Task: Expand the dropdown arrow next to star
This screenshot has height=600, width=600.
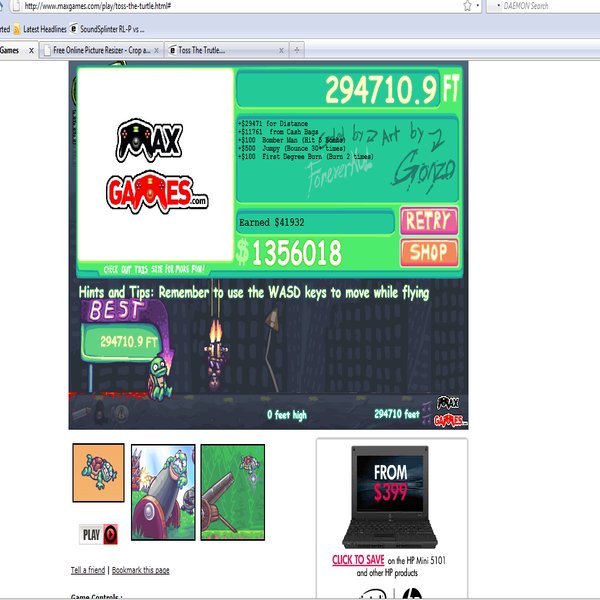Action: click(x=478, y=6)
